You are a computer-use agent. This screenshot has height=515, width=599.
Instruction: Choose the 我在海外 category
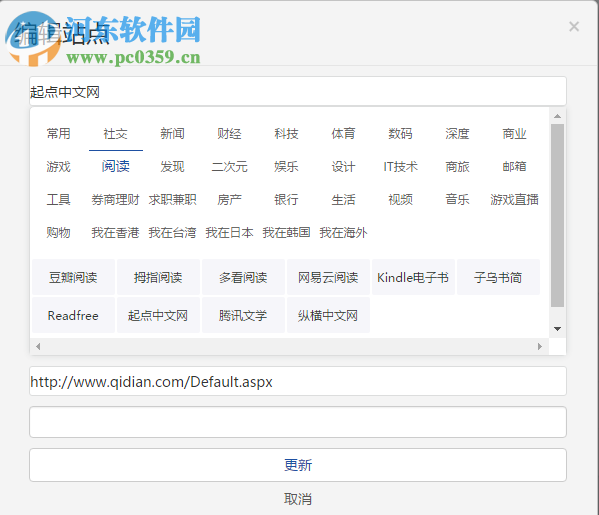(343, 232)
